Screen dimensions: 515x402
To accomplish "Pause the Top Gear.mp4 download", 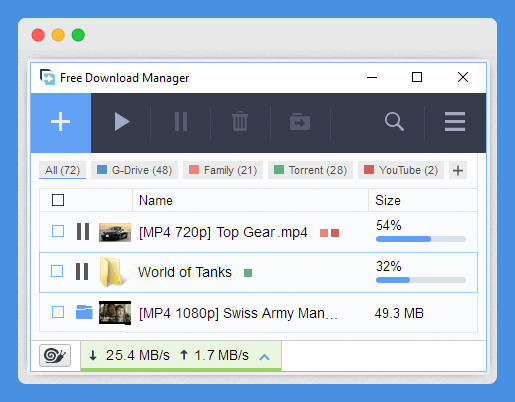I will point(83,232).
